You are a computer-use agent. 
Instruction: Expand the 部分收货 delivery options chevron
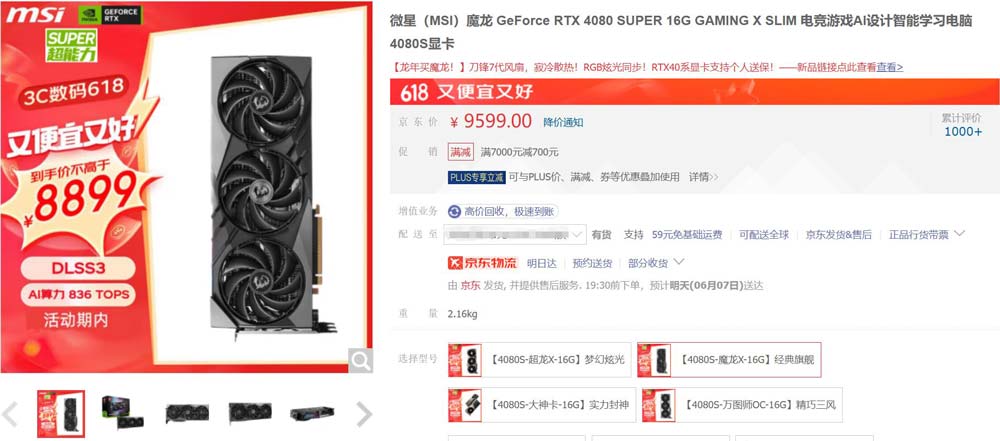click(x=679, y=262)
